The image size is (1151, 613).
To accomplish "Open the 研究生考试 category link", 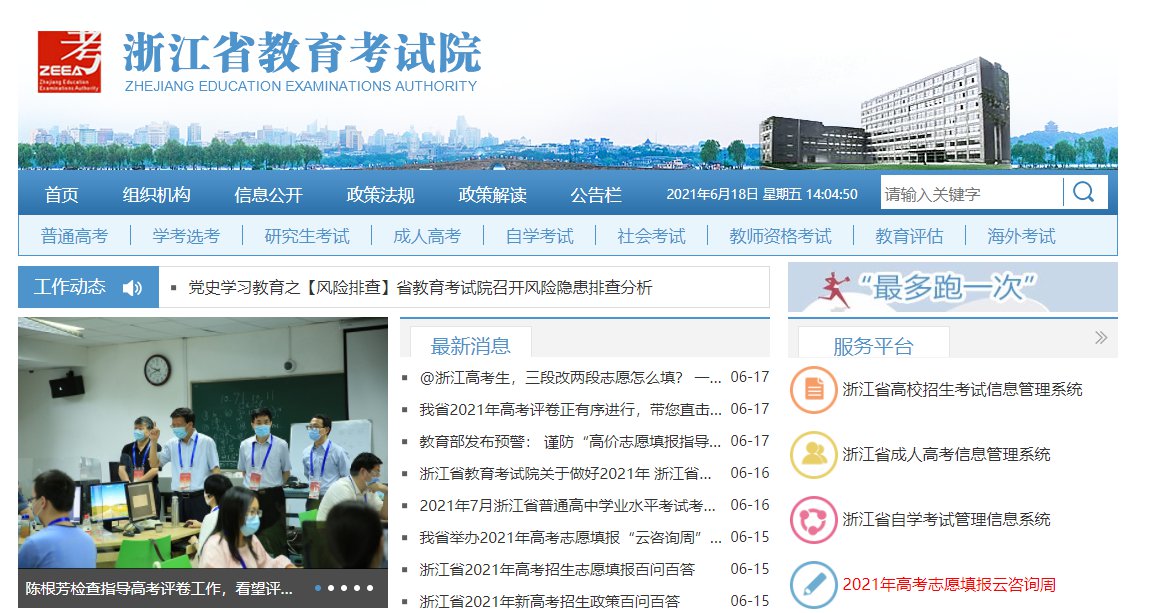I will [307, 236].
